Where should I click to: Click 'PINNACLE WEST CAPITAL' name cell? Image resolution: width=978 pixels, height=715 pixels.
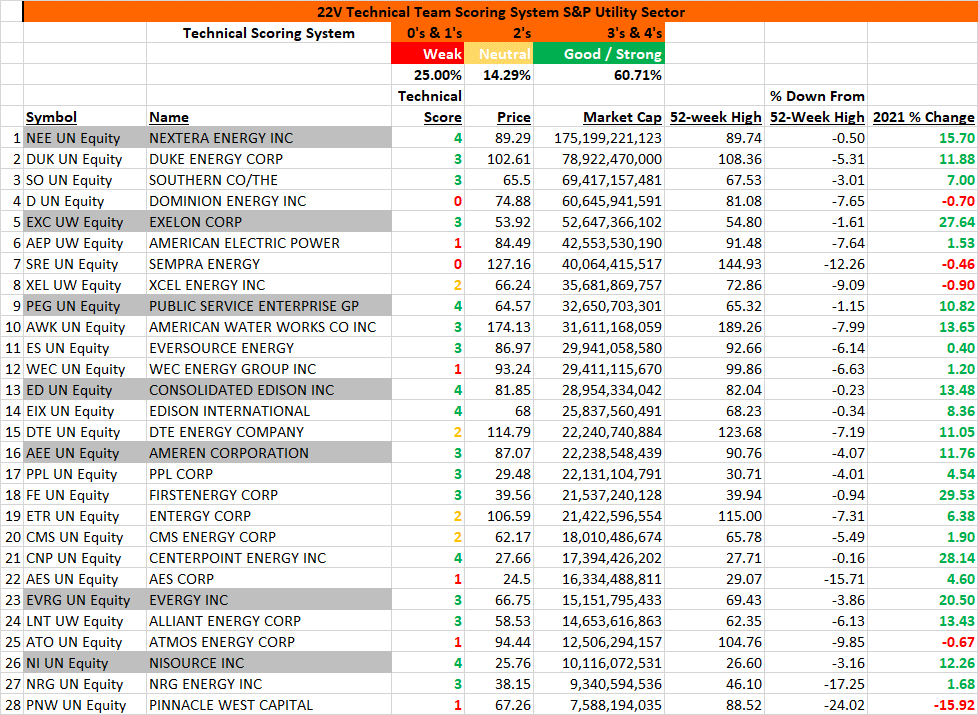[269, 705]
